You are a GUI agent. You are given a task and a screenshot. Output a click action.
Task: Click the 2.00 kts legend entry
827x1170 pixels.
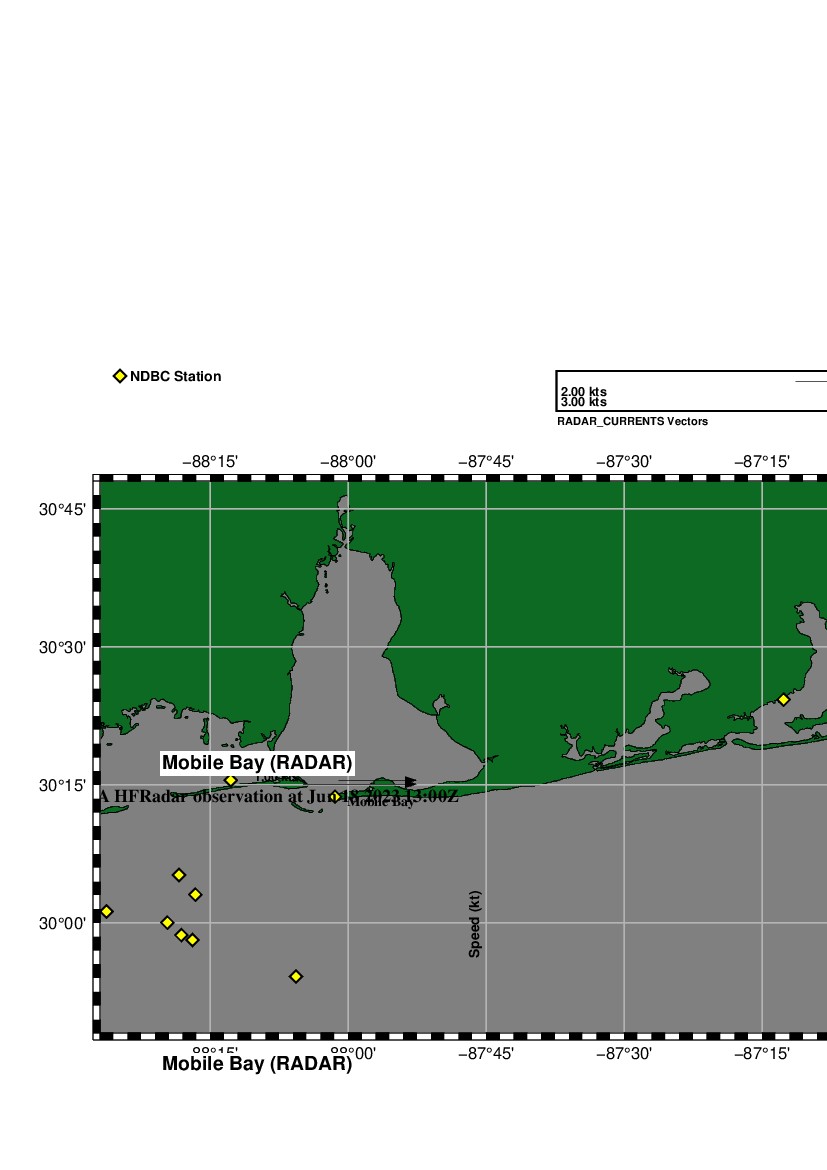[584, 392]
